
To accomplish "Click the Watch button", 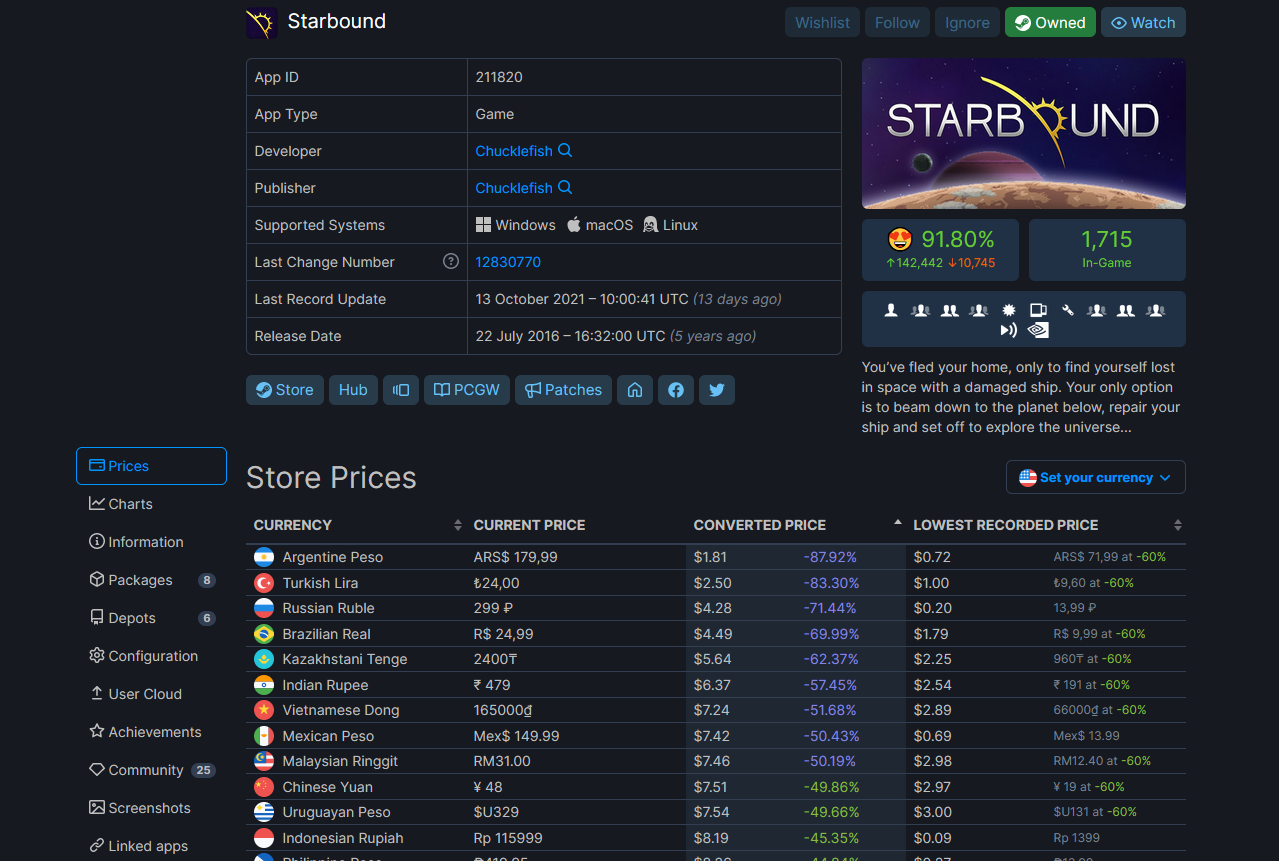I will pos(1143,23).
